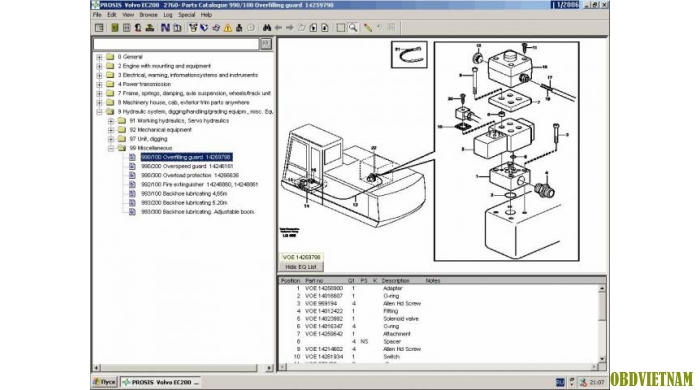The height and width of the screenshot is (390, 700).
Task: Click the back arrow navigation icon
Action: [278, 28]
